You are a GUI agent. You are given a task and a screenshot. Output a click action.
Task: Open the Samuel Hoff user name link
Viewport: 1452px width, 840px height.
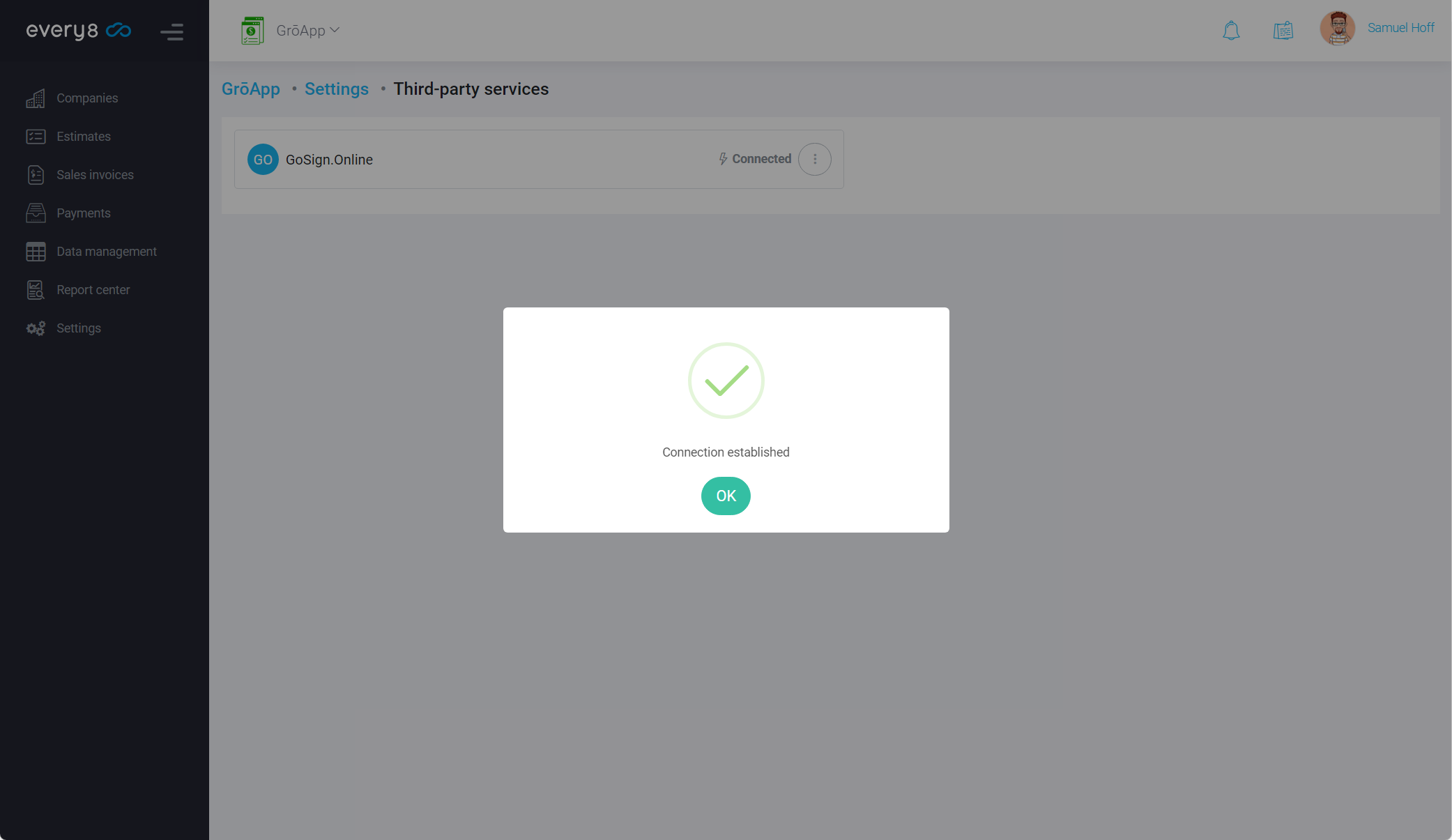pyautogui.click(x=1400, y=28)
